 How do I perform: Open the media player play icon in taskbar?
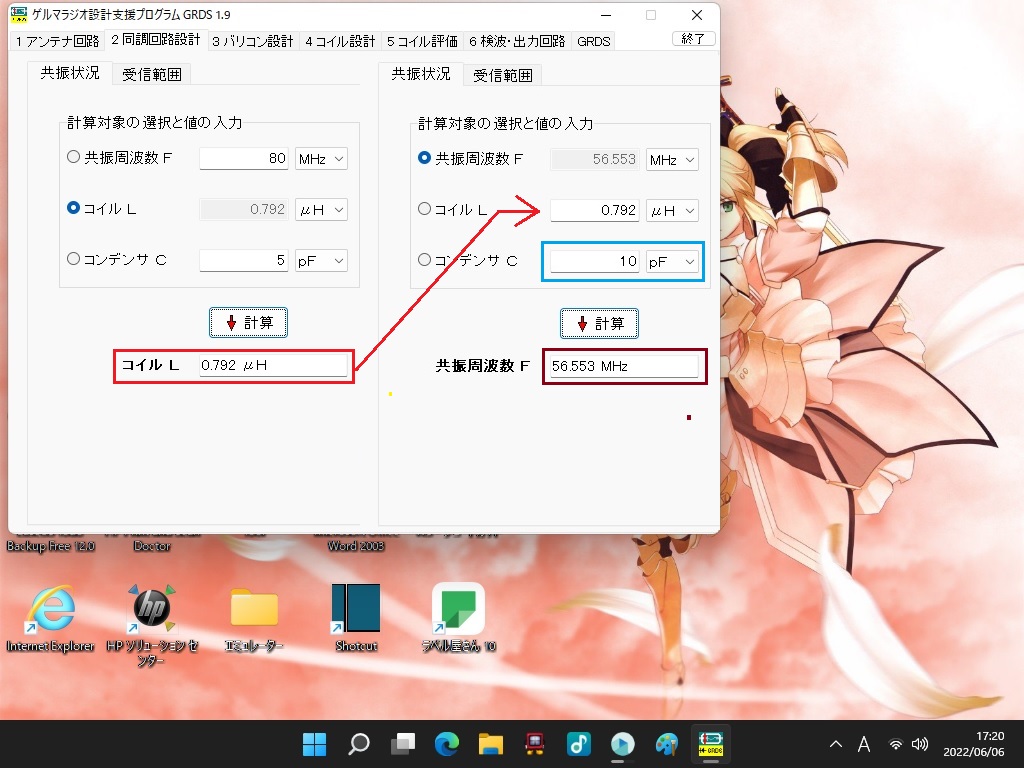click(622, 743)
